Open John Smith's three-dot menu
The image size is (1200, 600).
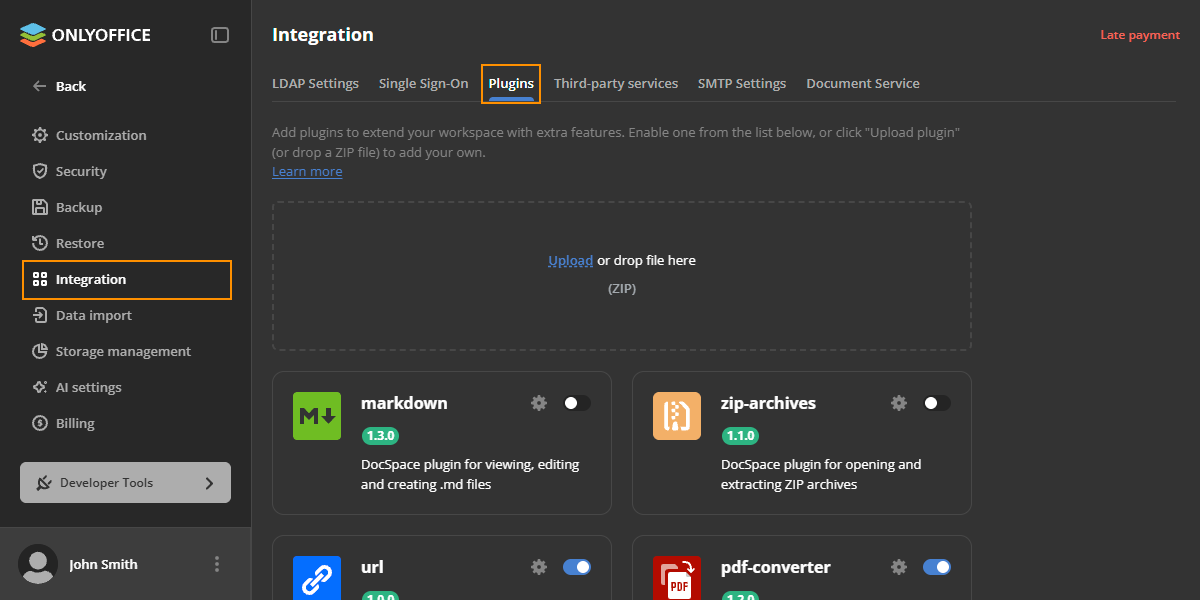tap(217, 564)
